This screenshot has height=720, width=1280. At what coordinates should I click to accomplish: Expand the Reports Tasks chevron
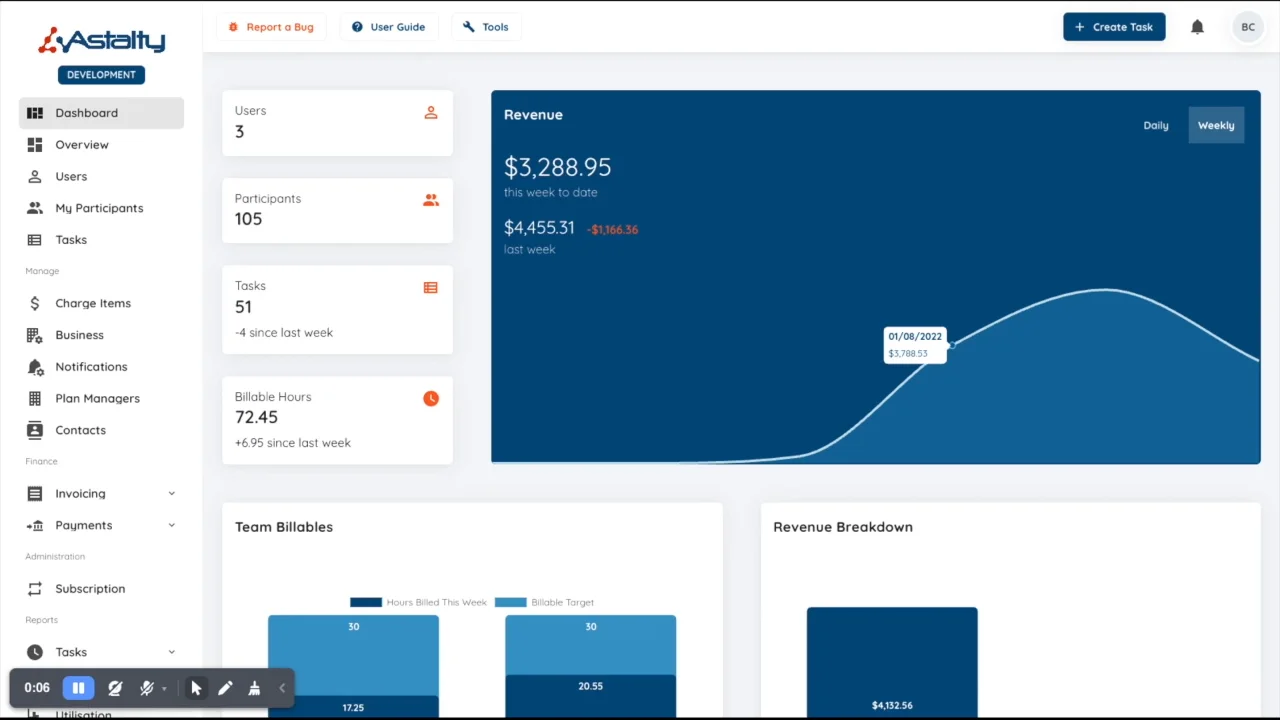(x=171, y=652)
